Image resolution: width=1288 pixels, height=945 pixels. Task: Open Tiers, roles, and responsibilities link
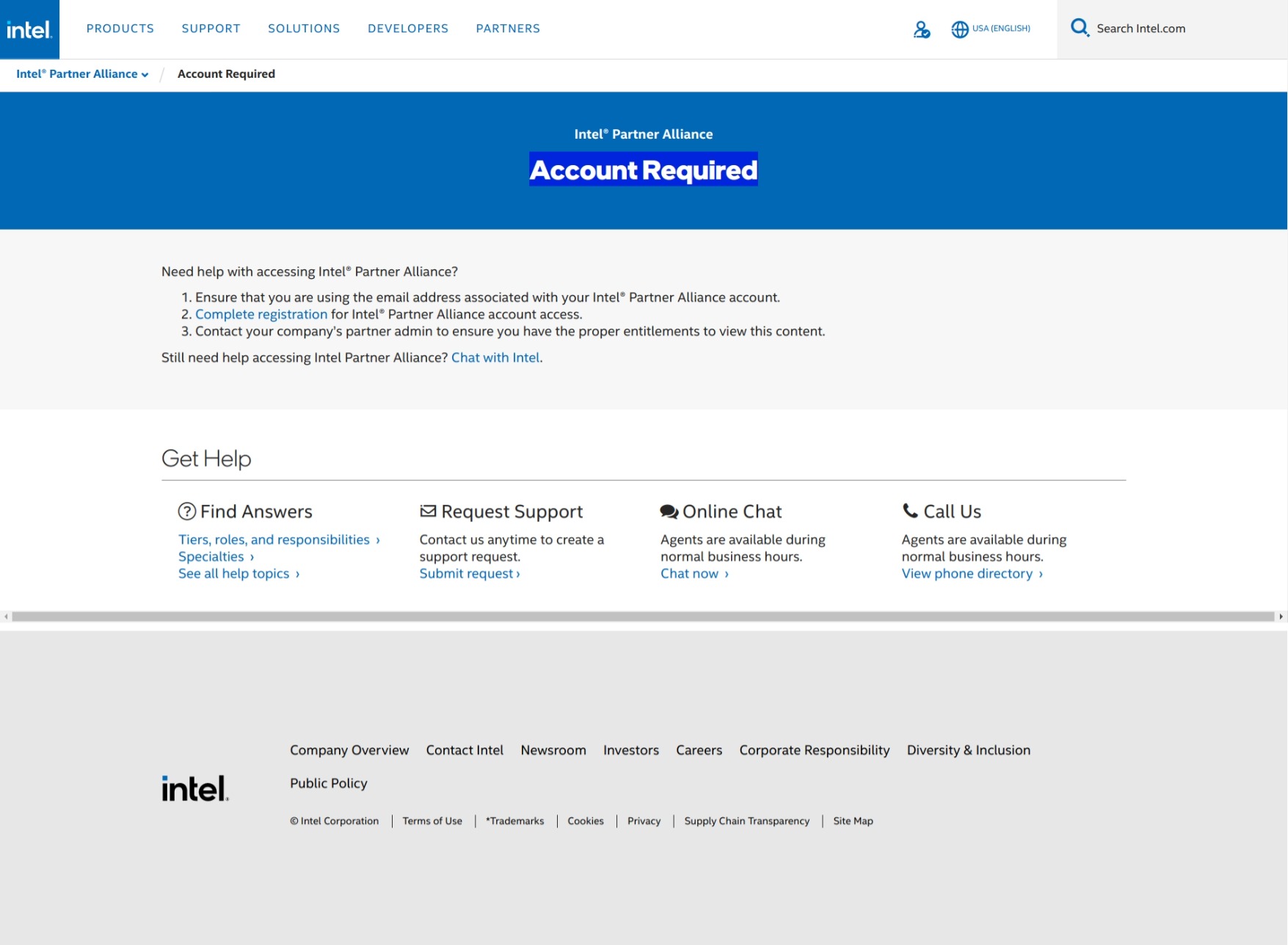click(x=279, y=540)
